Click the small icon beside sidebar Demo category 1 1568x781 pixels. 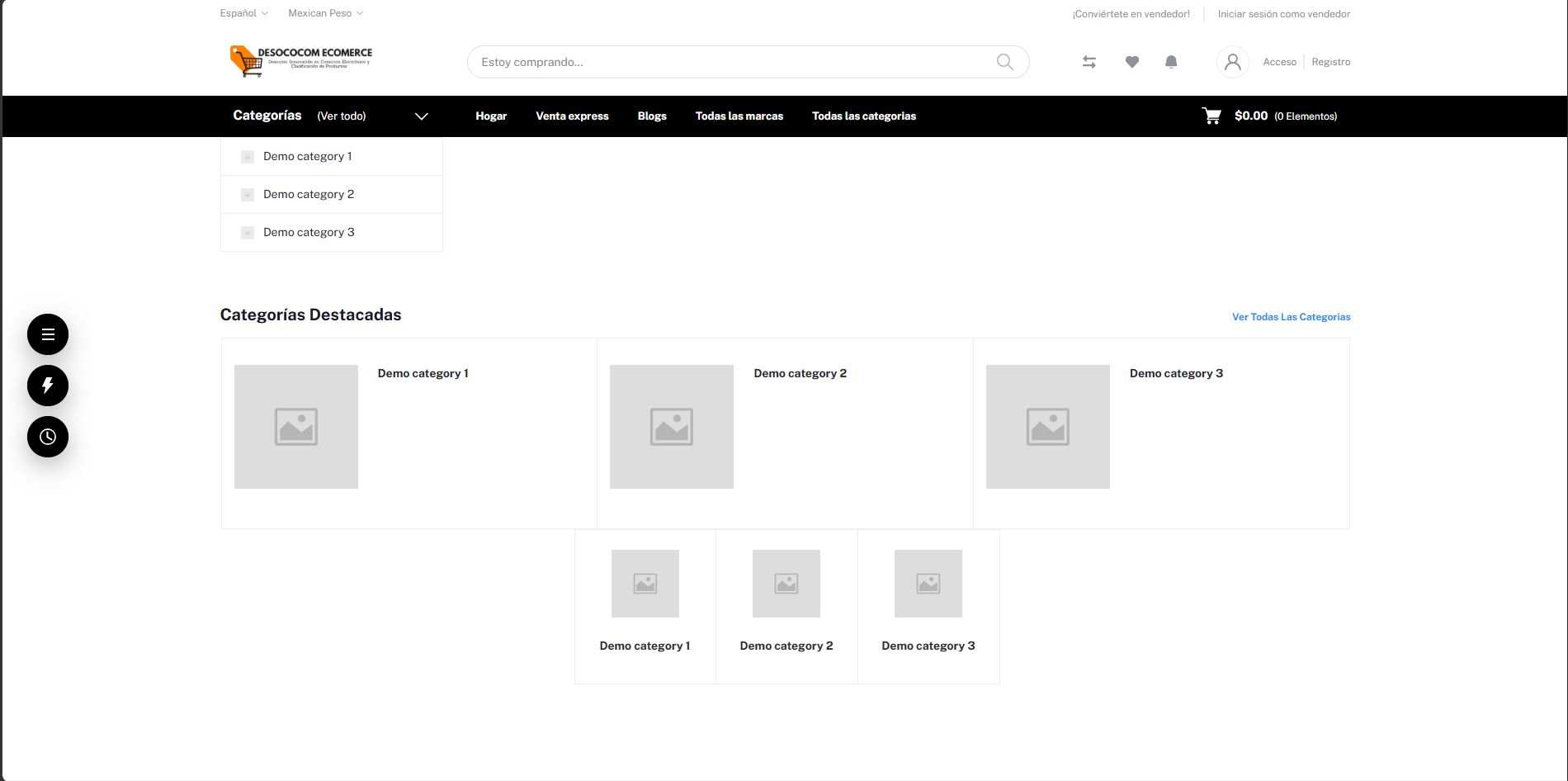(248, 156)
